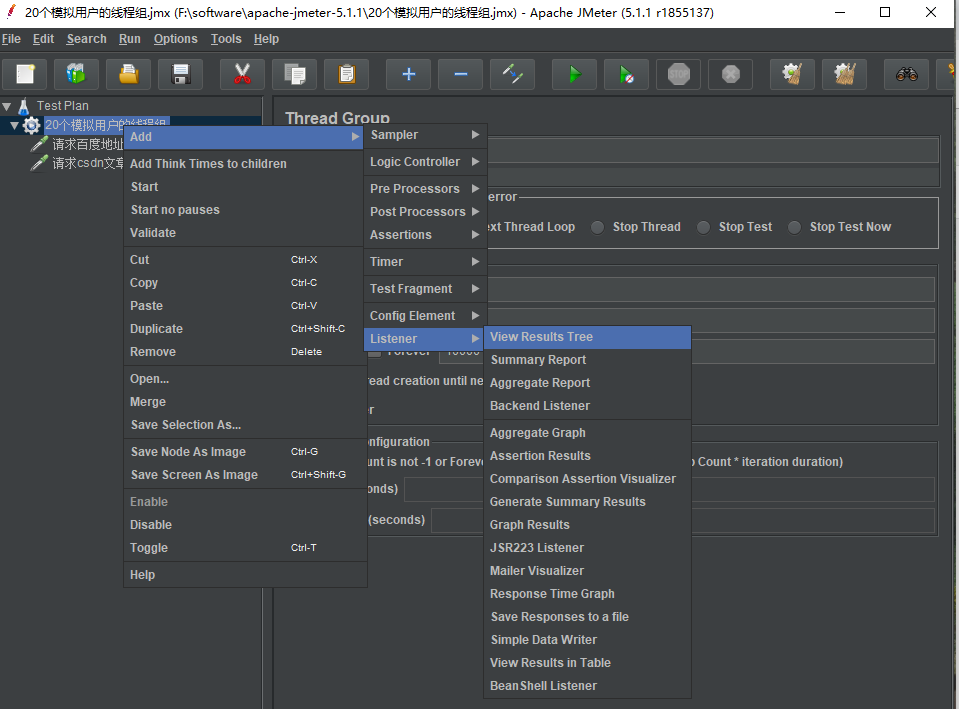The width and height of the screenshot is (959, 709).
Task: Click the Open file folder icon
Action: [x=128, y=75]
